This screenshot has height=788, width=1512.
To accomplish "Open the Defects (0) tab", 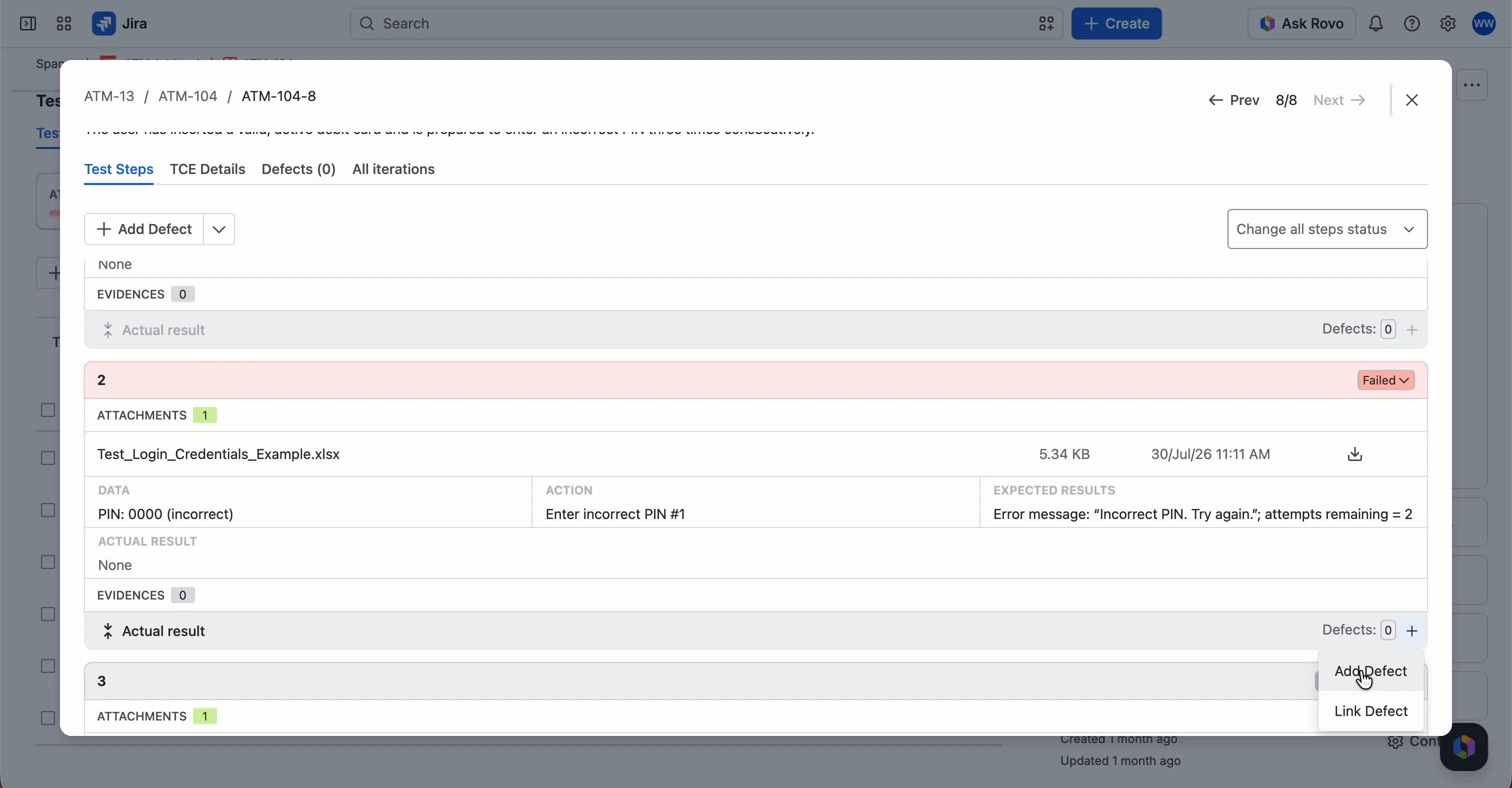I will (298, 169).
